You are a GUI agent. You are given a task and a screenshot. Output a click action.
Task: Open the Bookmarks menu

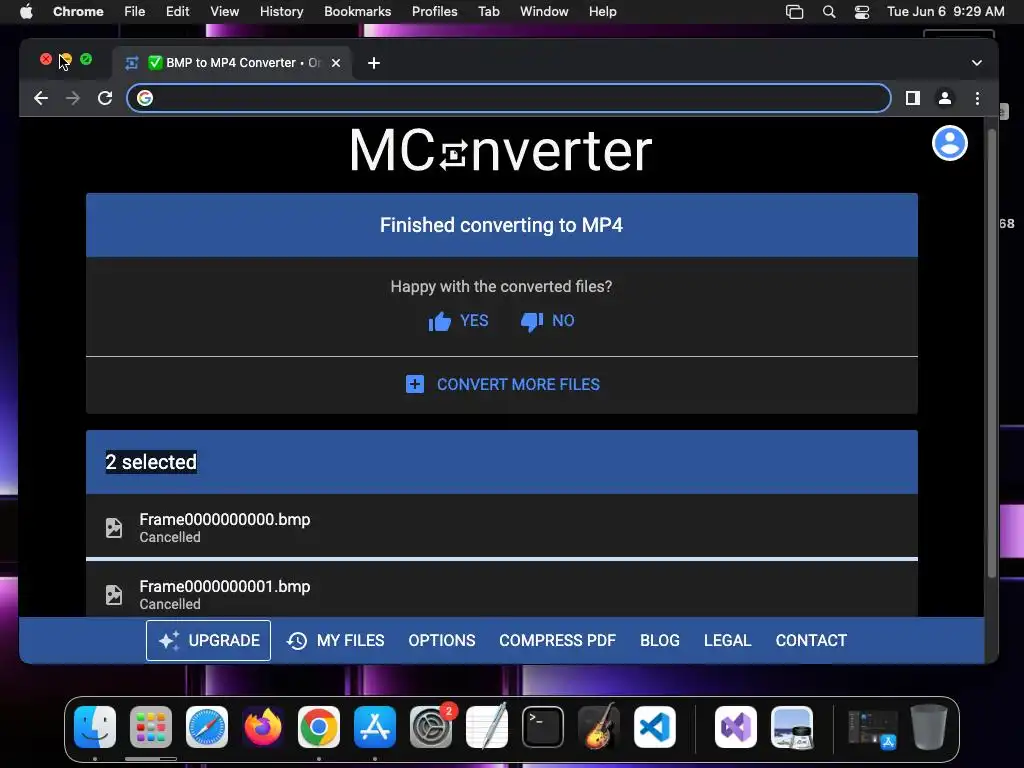(x=357, y=12)
